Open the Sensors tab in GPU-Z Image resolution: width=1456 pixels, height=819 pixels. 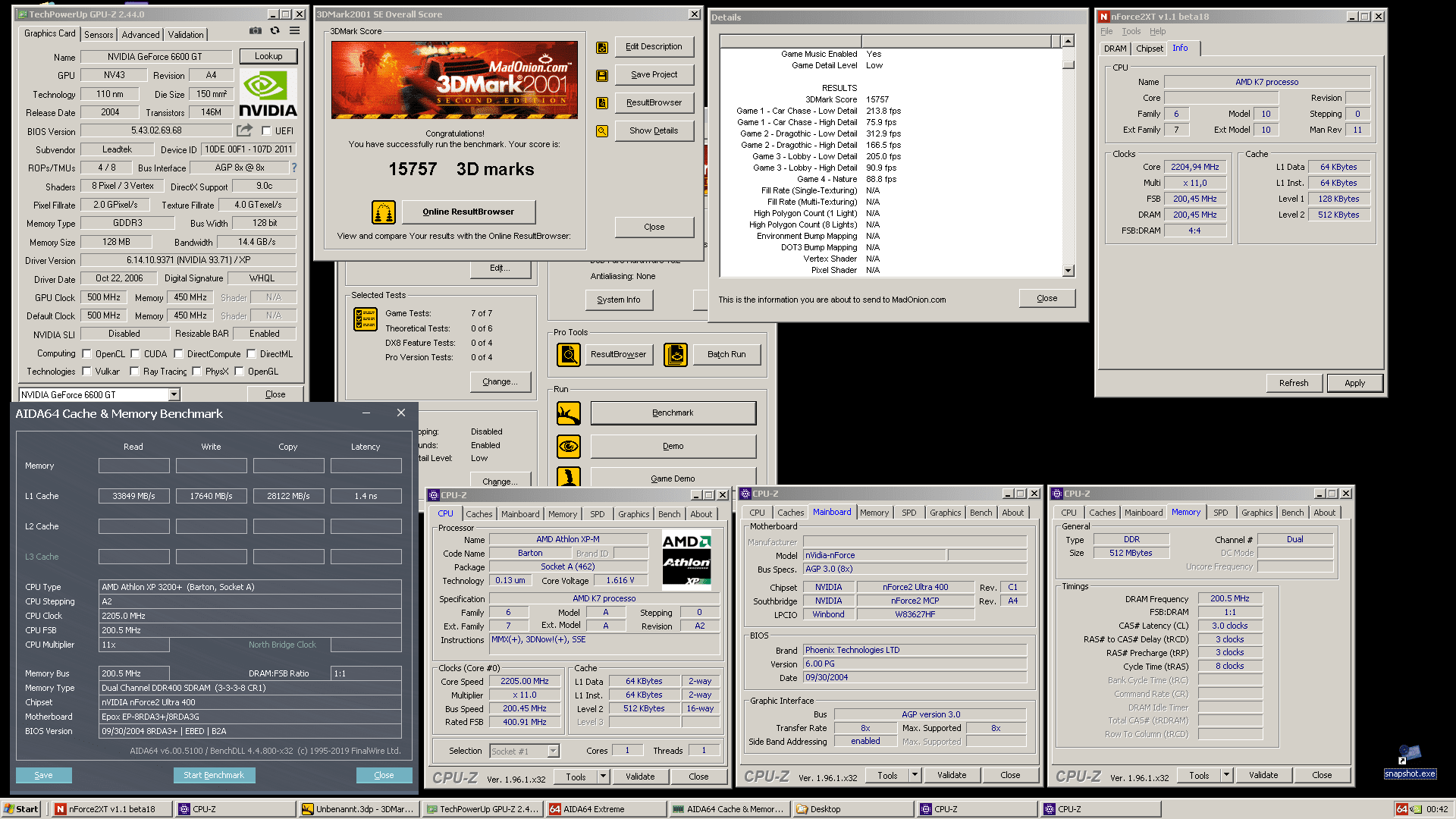tap(99, 35)
